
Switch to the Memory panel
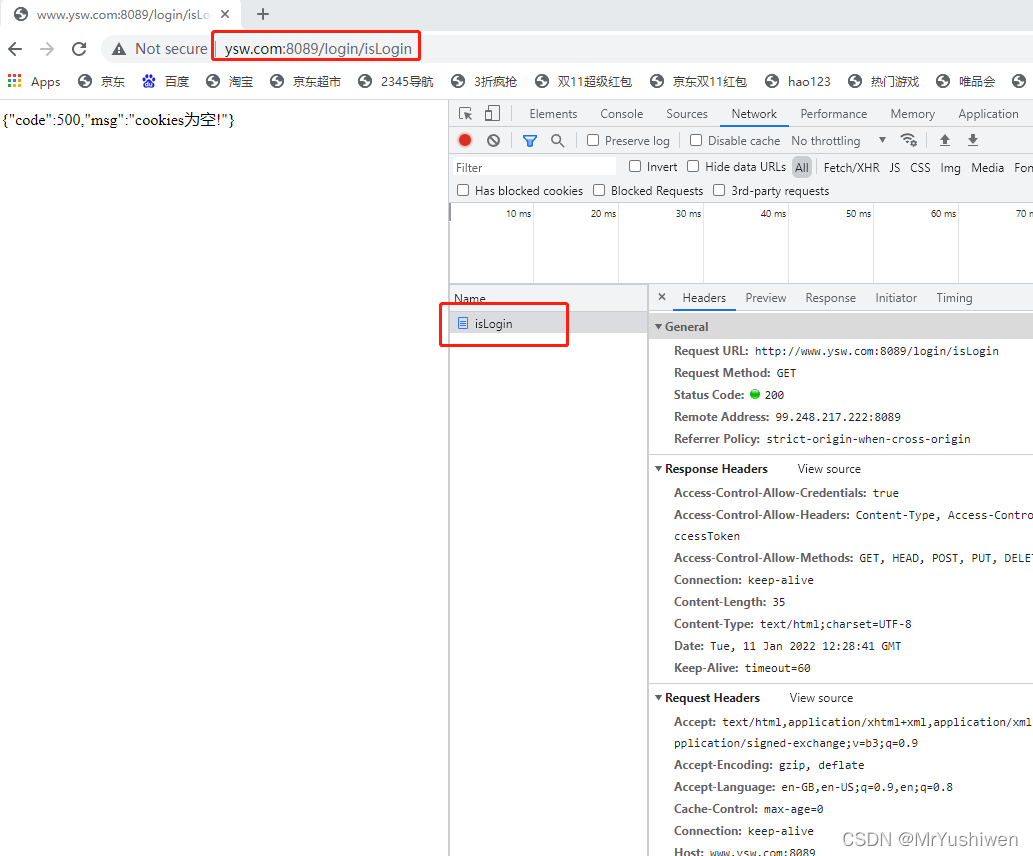912,114
